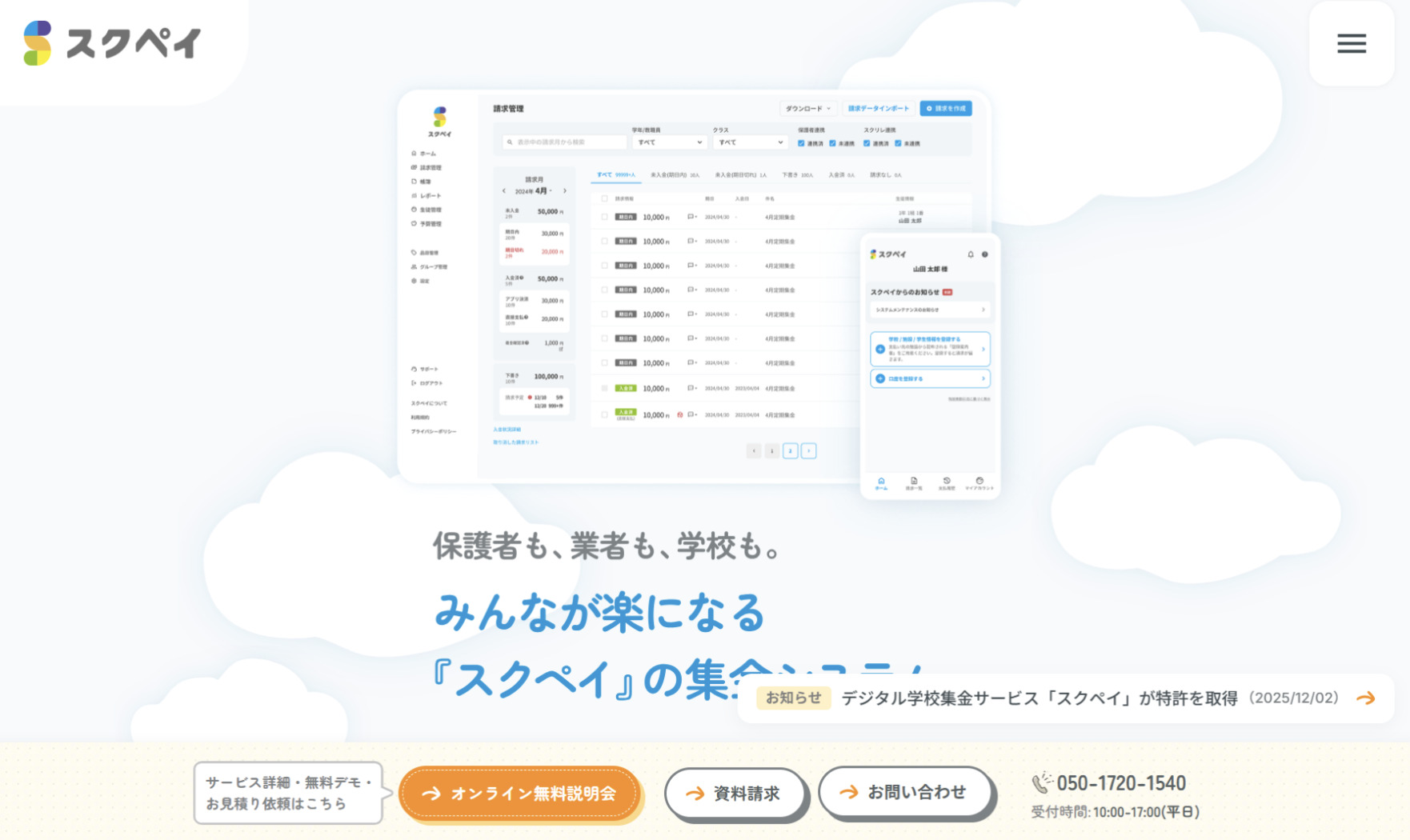Screen dimensions: 1410x840
Task: Open the 入金状況詳細 link
Action: (507, 430)
